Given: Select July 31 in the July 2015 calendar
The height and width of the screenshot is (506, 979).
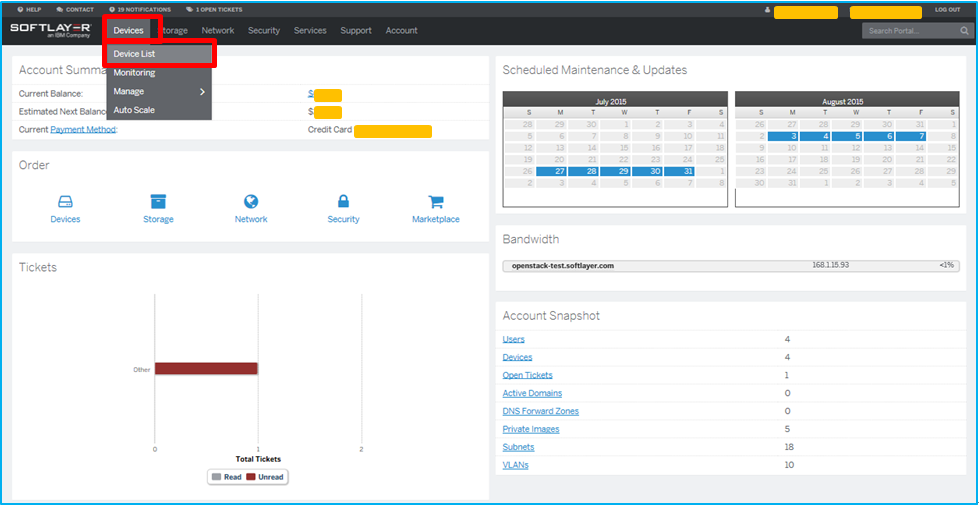Looking at the screenshot, I should 679,172.
